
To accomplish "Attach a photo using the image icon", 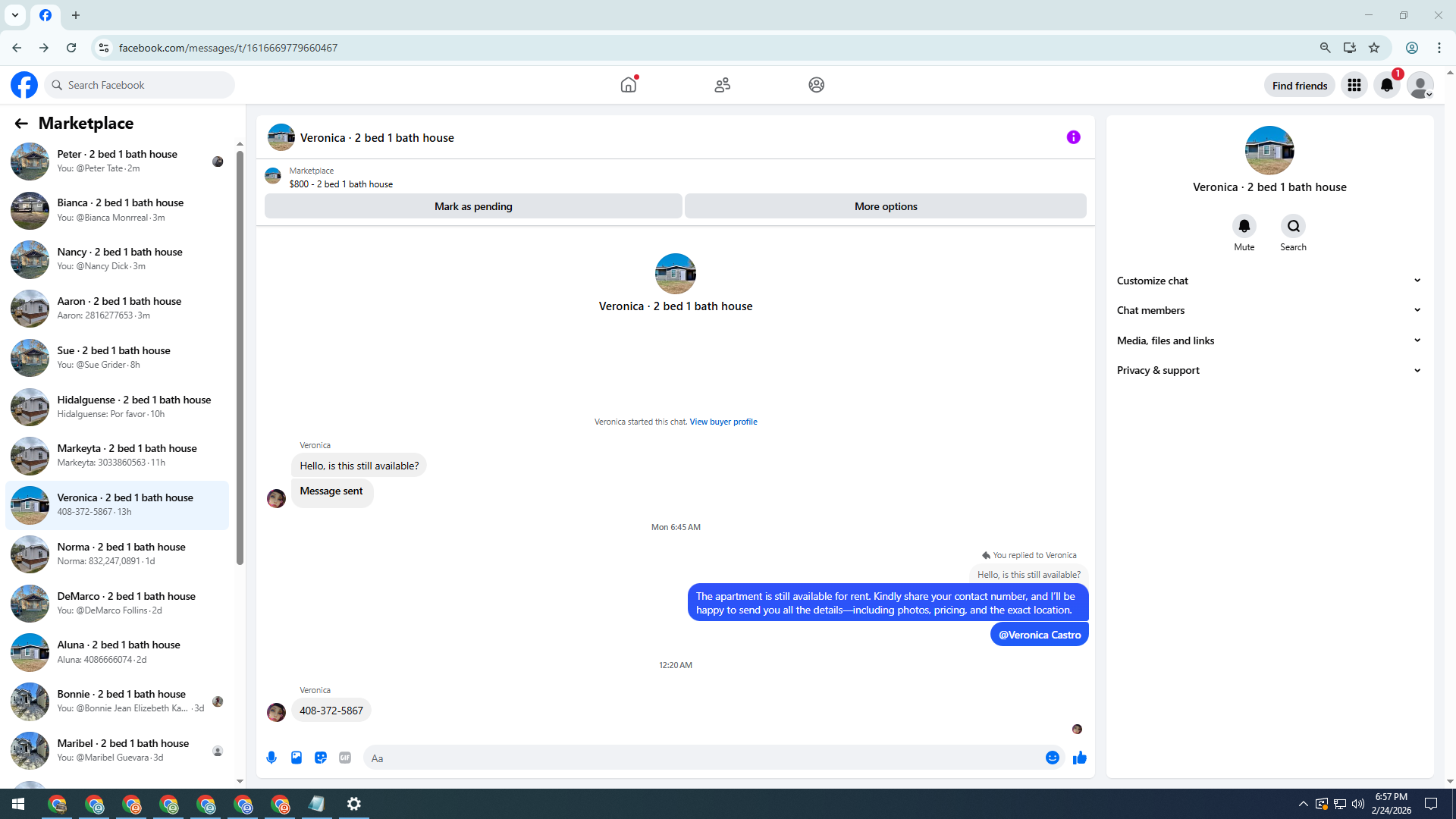I will (x=297, y=758).
